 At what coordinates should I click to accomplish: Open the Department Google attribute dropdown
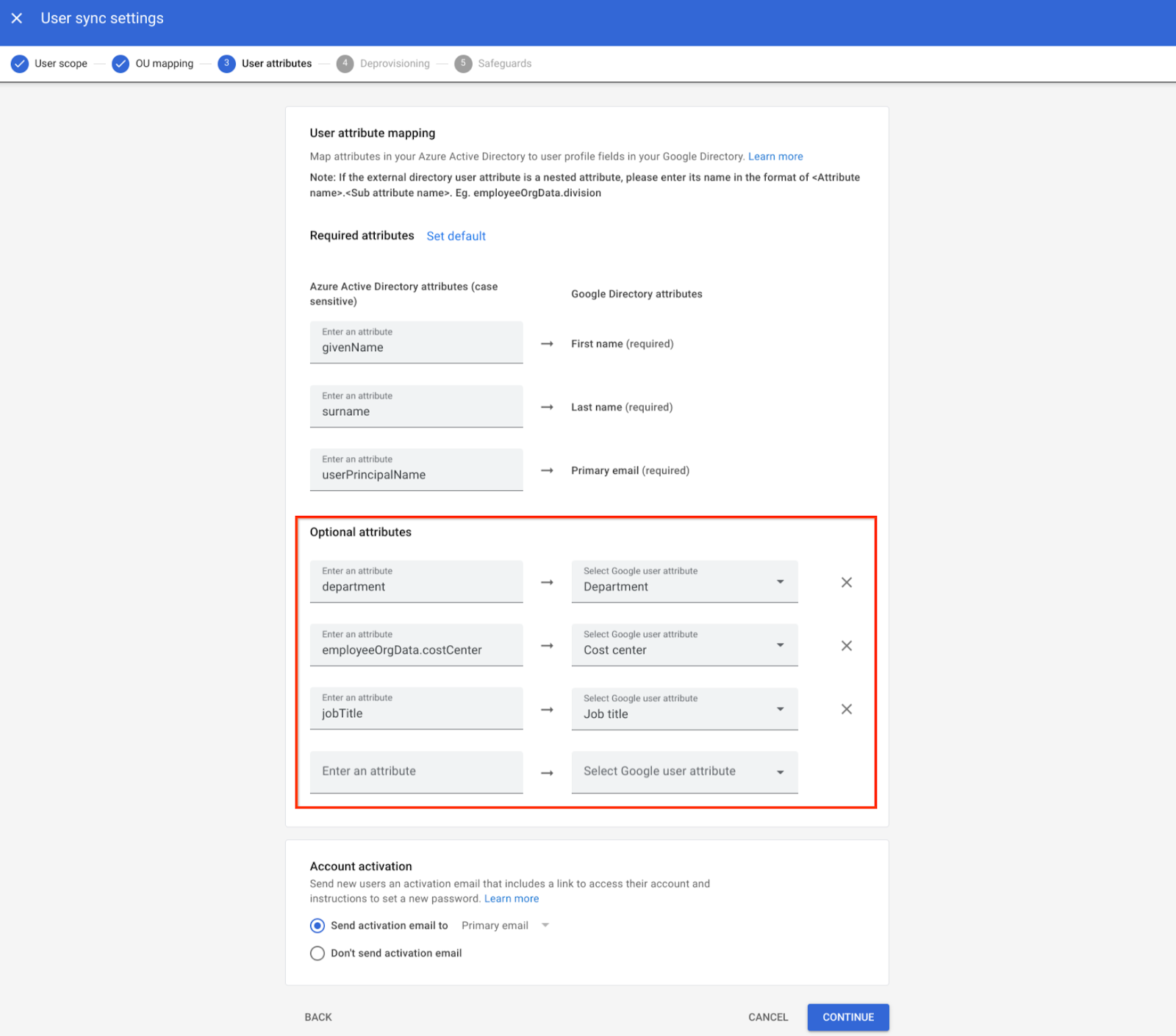click(x=684, y=581)
